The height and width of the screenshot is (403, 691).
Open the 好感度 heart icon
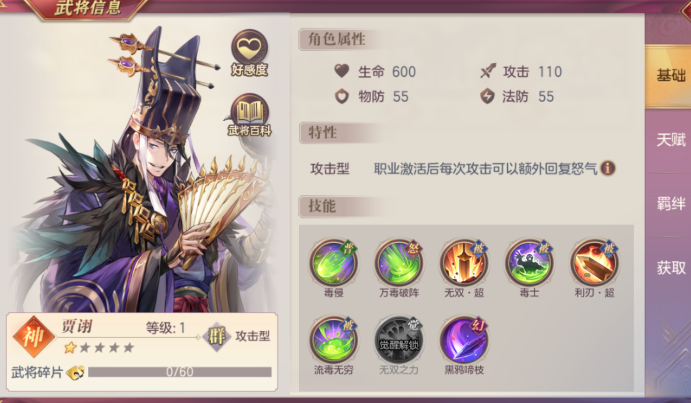249,52
